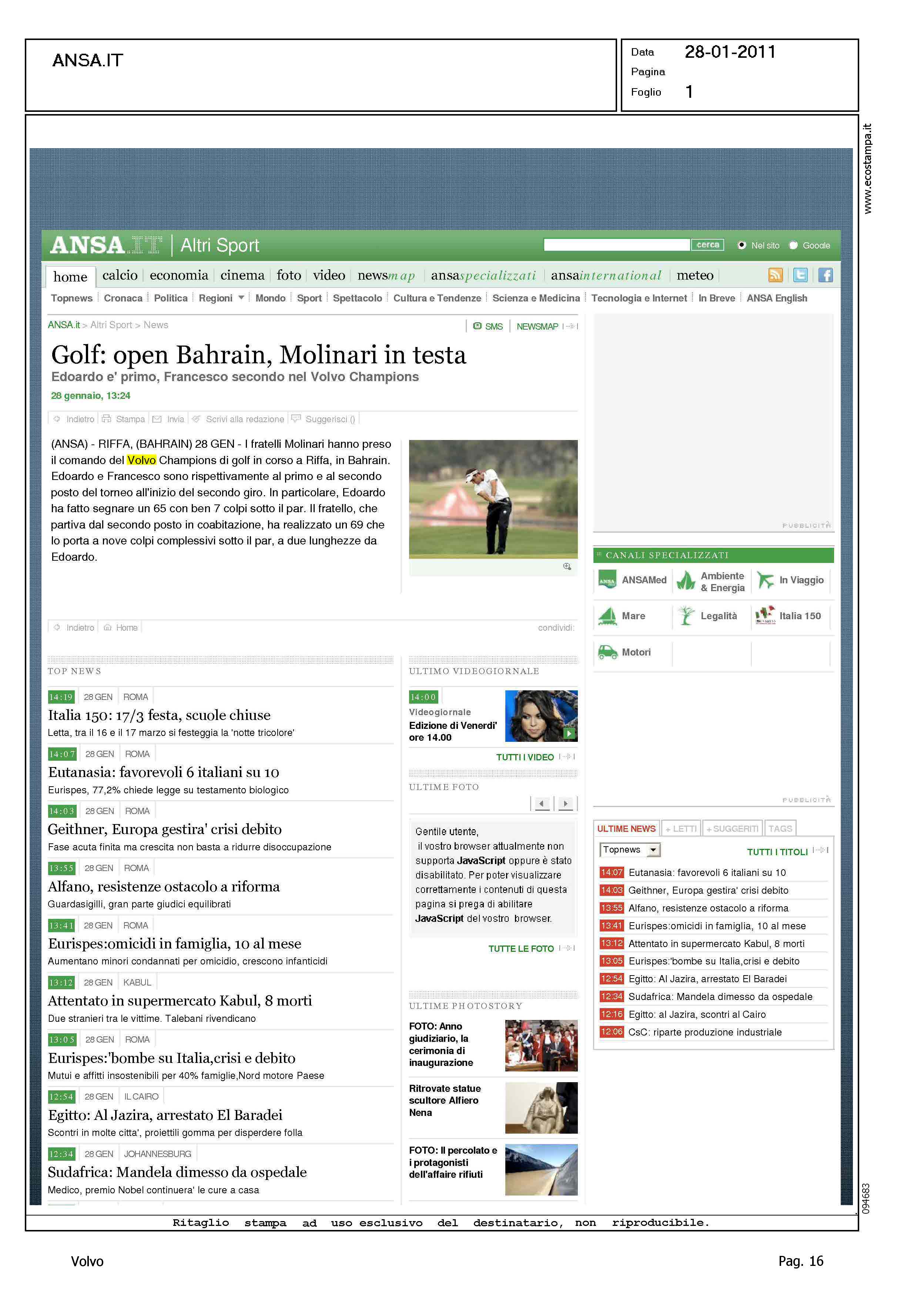Open the Motori car icon channel

(607, 652)
